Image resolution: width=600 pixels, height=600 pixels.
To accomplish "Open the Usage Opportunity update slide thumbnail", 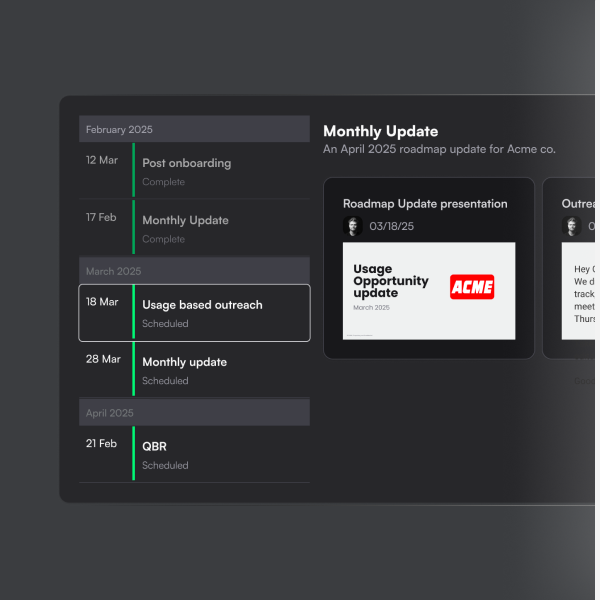I will click(x=429, y=291).
